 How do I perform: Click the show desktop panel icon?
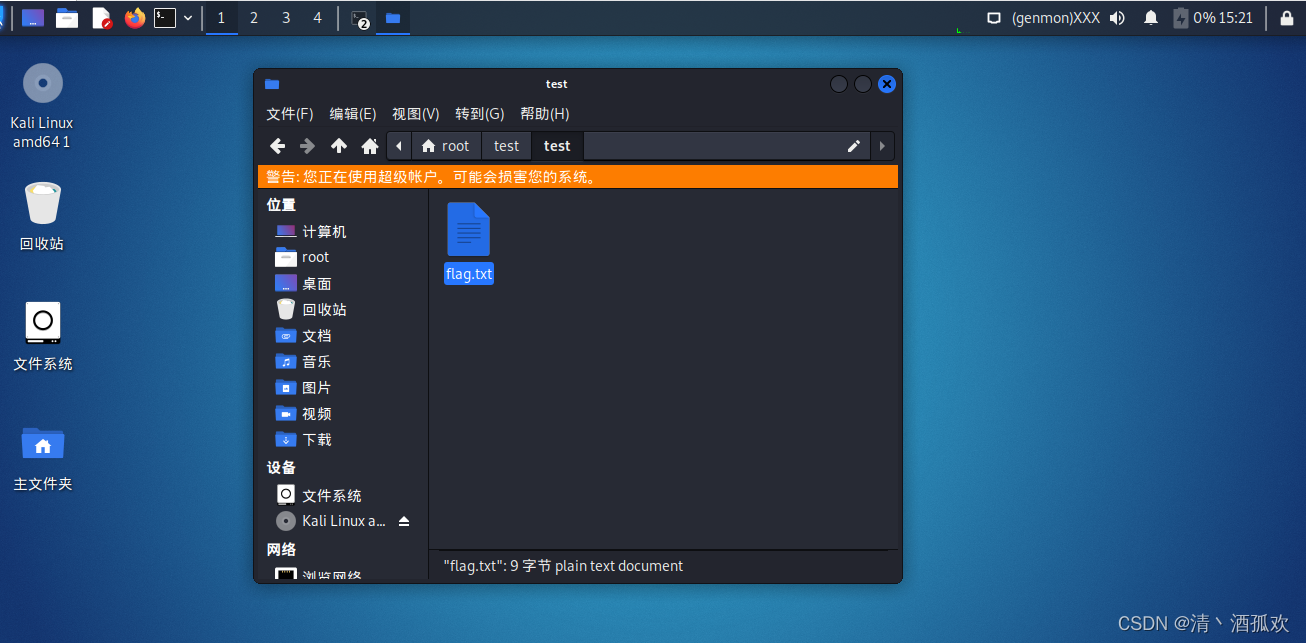pyautogui.click(x=33, y=18)
